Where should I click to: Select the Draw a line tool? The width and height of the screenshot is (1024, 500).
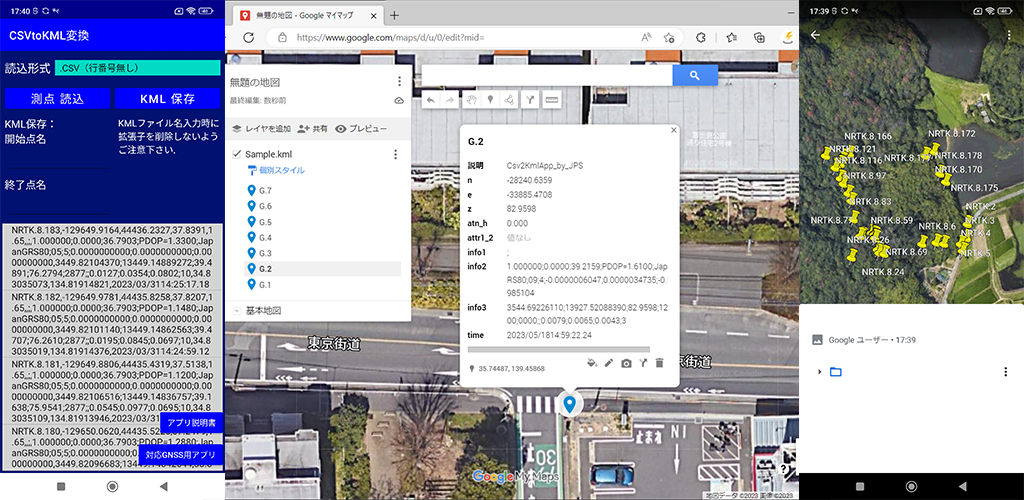coord(509,100)
